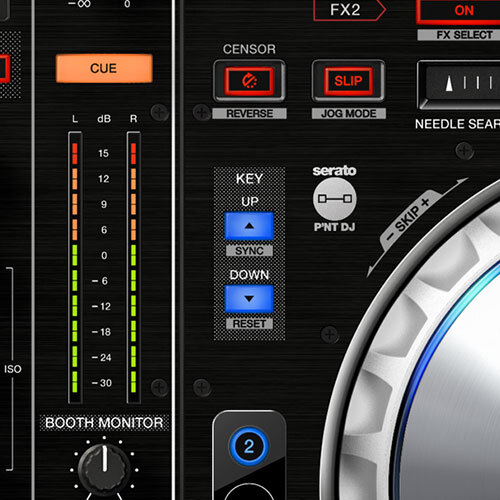This screenshot has height=500, width=500.
Task: Click the CENSOR label text
Action: [249, 49]
